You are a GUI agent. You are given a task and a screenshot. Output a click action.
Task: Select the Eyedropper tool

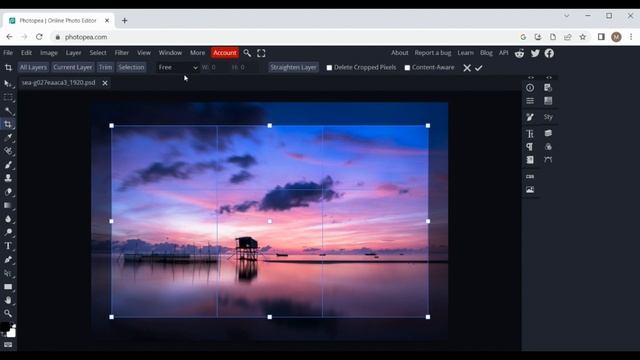[x=8, y=138]
